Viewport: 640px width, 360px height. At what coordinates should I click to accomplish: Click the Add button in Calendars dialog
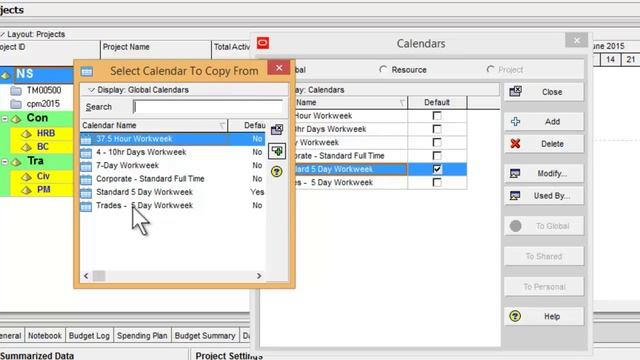544,122
